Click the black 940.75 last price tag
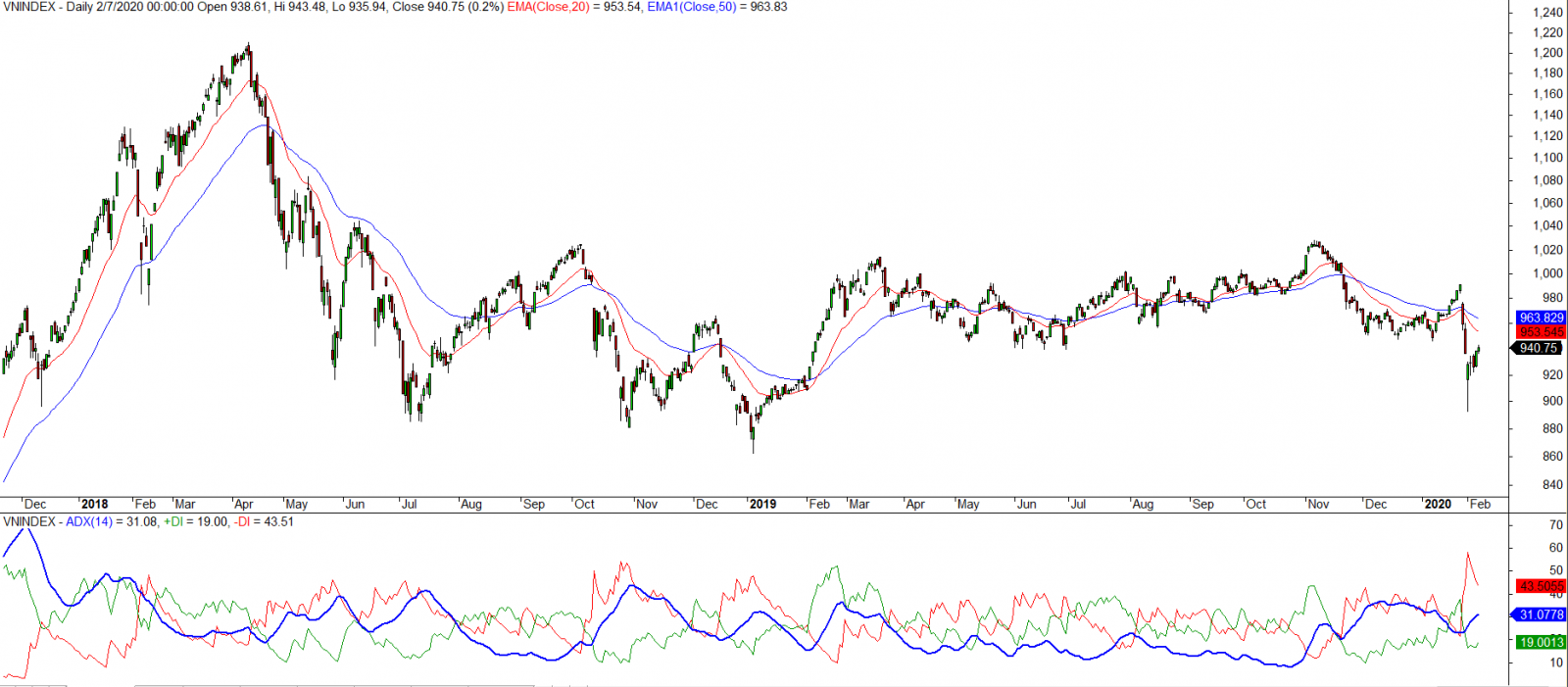1568x687 pixels. tap(1539, 348)
